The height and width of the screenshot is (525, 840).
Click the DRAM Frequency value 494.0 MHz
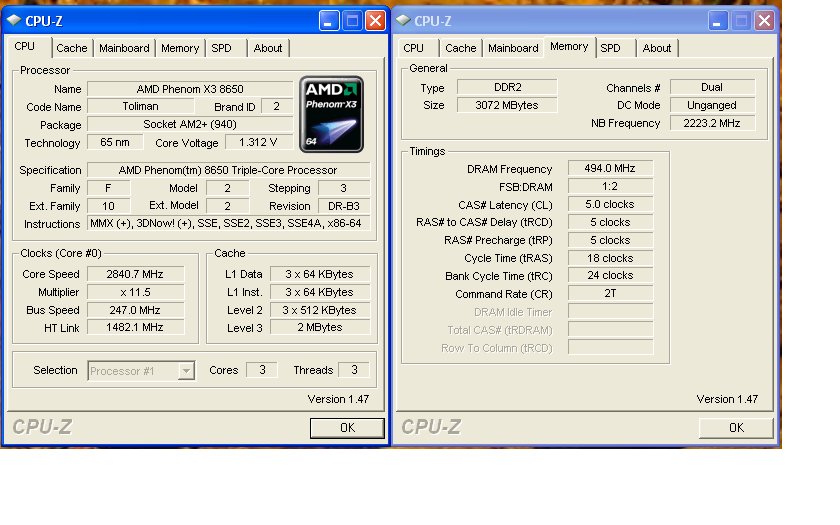tap(610, 168)
